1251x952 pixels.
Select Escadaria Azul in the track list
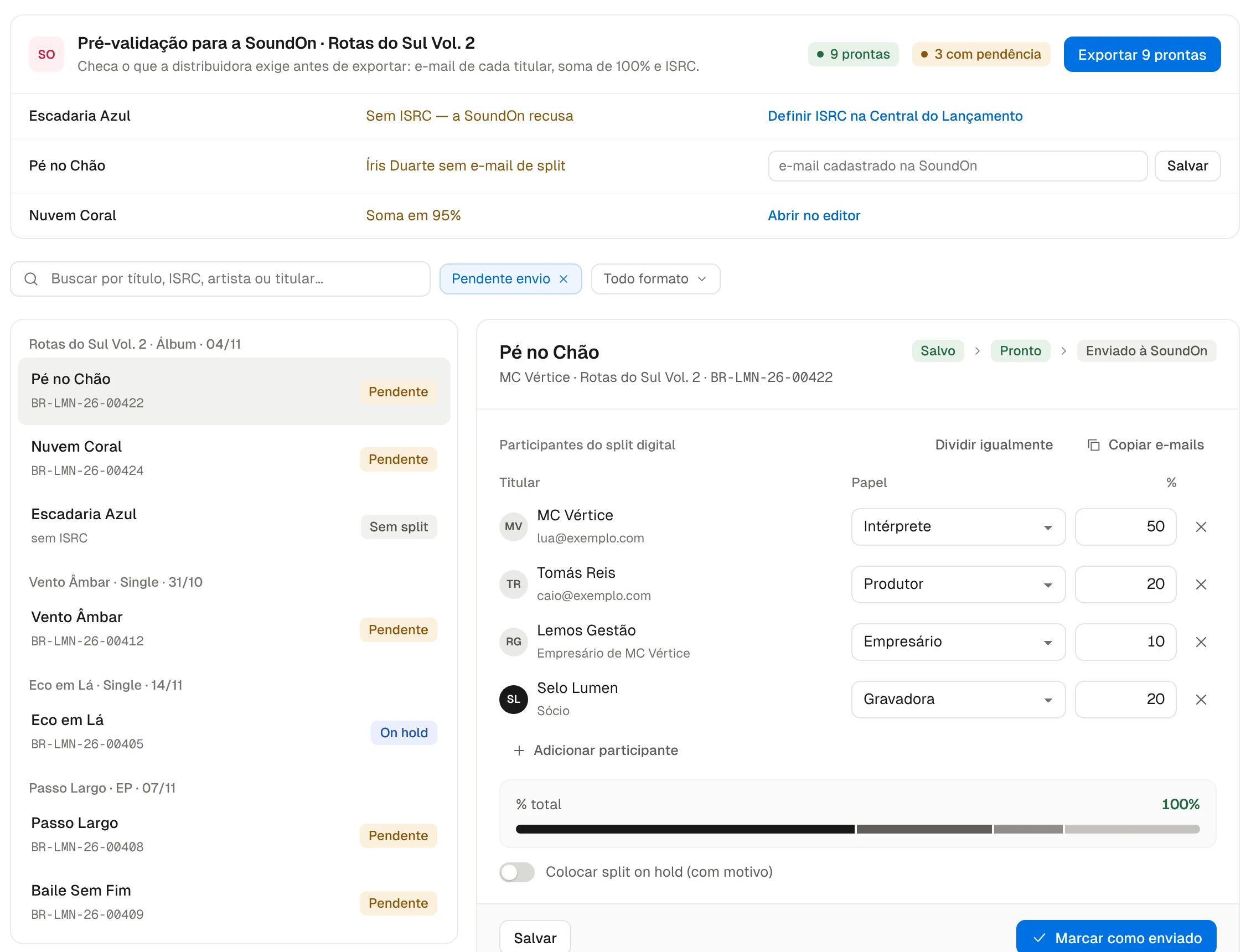pos(234,526)
